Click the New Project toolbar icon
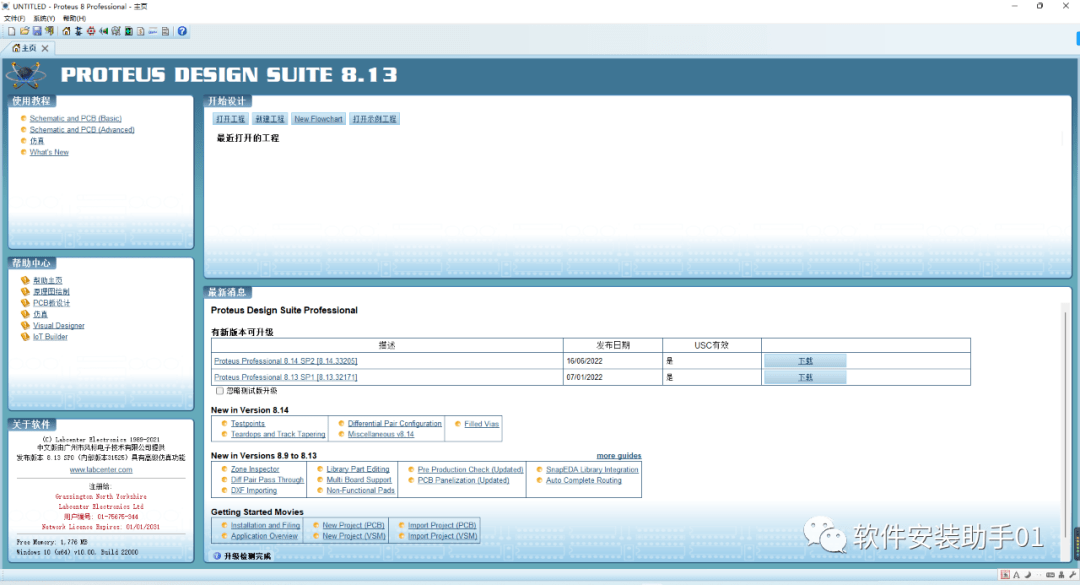The image size is (1080, 585). [12, 31]
